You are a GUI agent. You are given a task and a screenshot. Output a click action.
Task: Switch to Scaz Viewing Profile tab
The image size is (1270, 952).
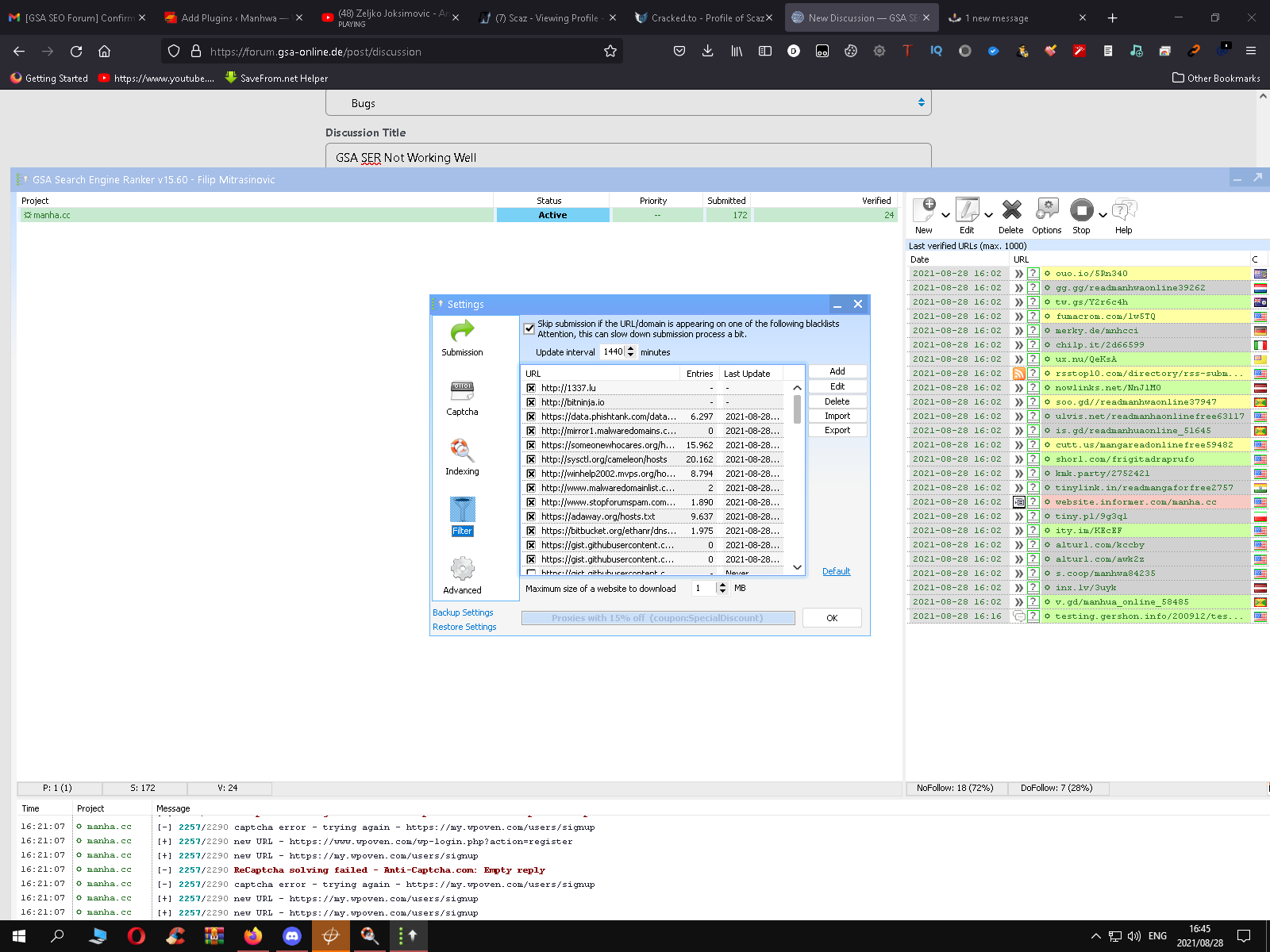click(548, 17)
